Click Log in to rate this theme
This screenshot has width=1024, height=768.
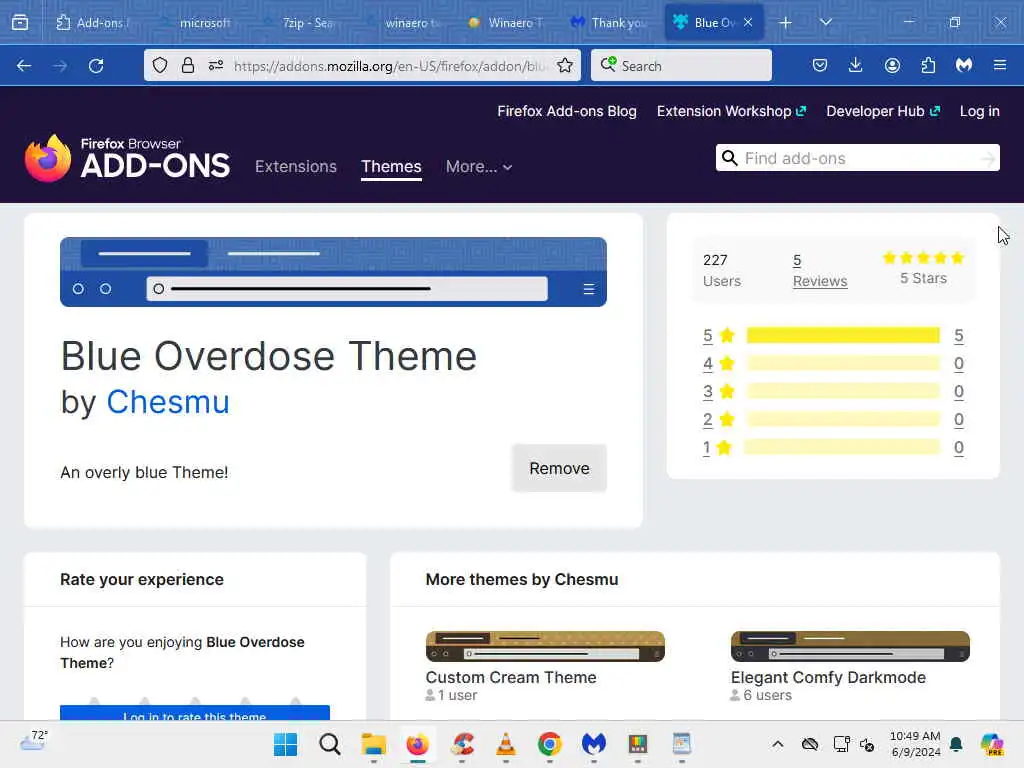[195, 714]
